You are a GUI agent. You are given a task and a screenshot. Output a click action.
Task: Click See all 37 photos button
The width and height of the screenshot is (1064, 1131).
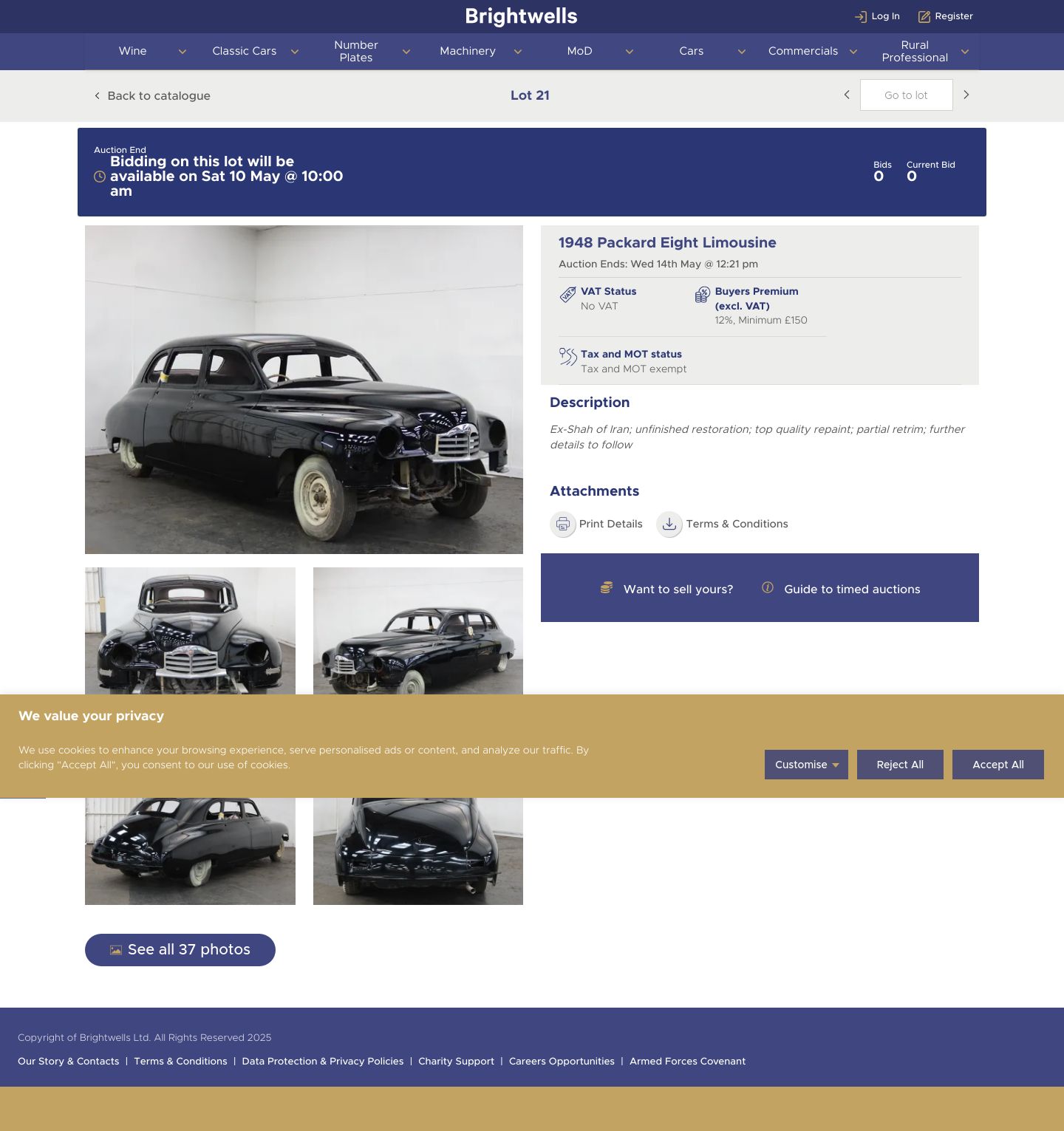[180, 950]
